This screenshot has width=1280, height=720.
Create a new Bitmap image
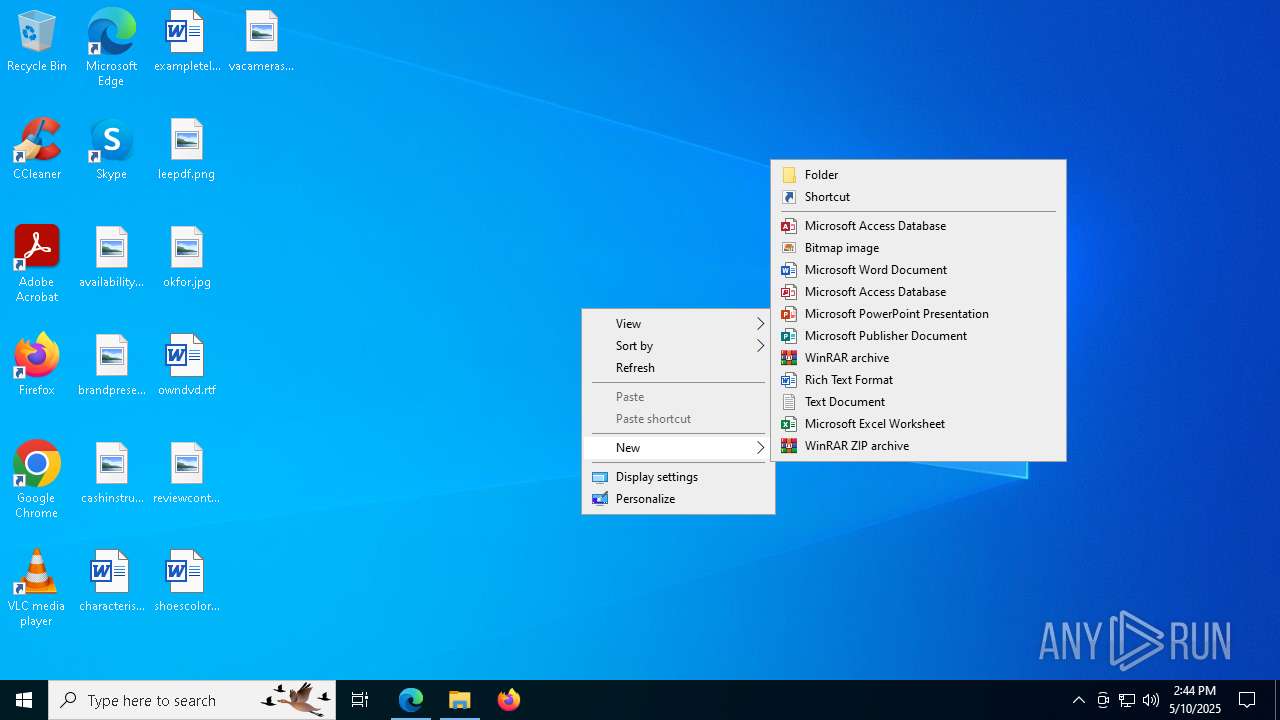click(x=918, y=247)
